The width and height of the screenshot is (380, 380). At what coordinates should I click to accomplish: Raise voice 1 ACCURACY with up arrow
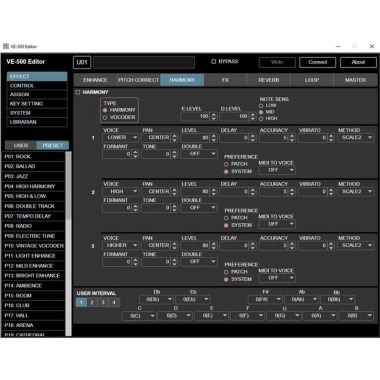click(292, 136)
